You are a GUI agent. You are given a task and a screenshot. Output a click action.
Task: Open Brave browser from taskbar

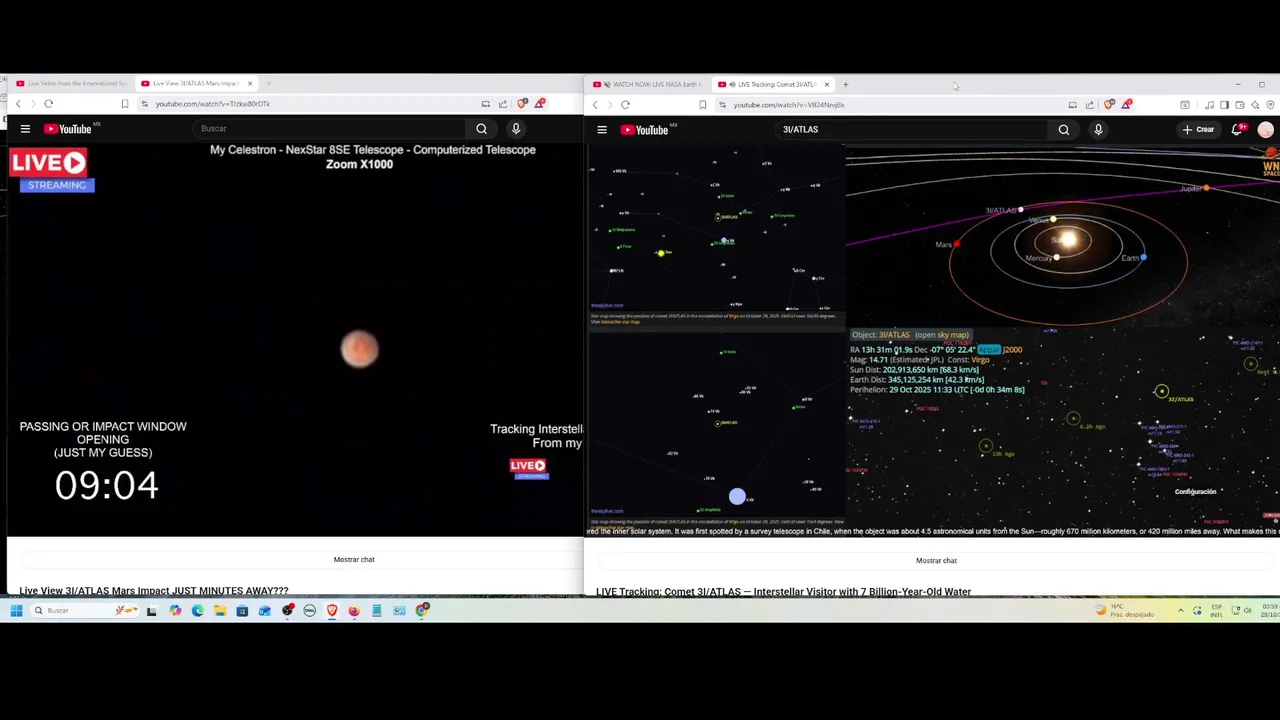pos(332,610)
